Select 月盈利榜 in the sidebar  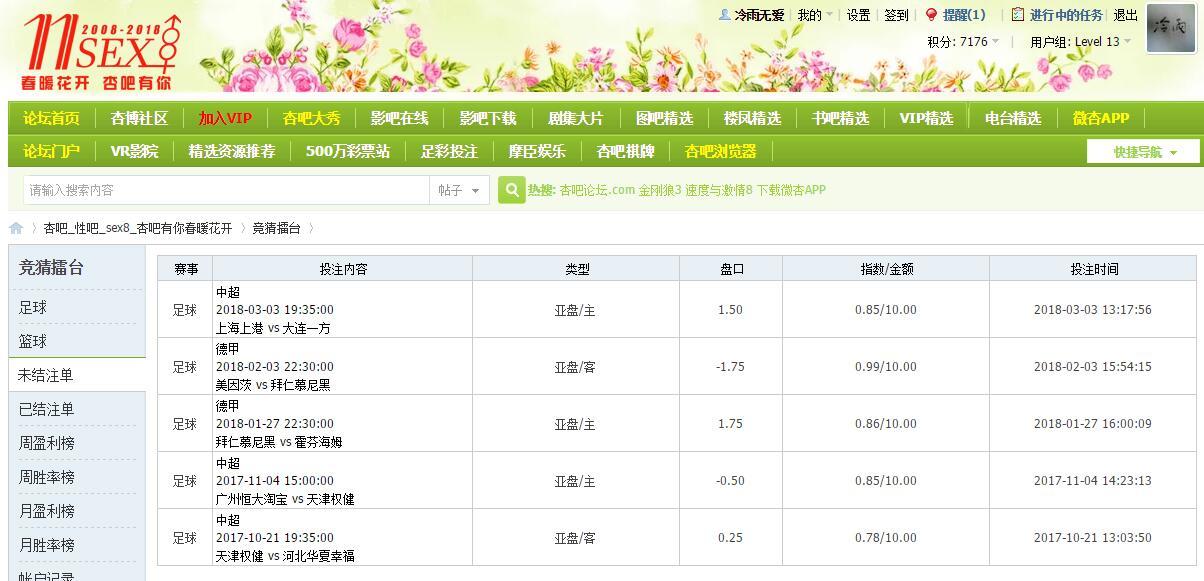[x=46, y=511]
